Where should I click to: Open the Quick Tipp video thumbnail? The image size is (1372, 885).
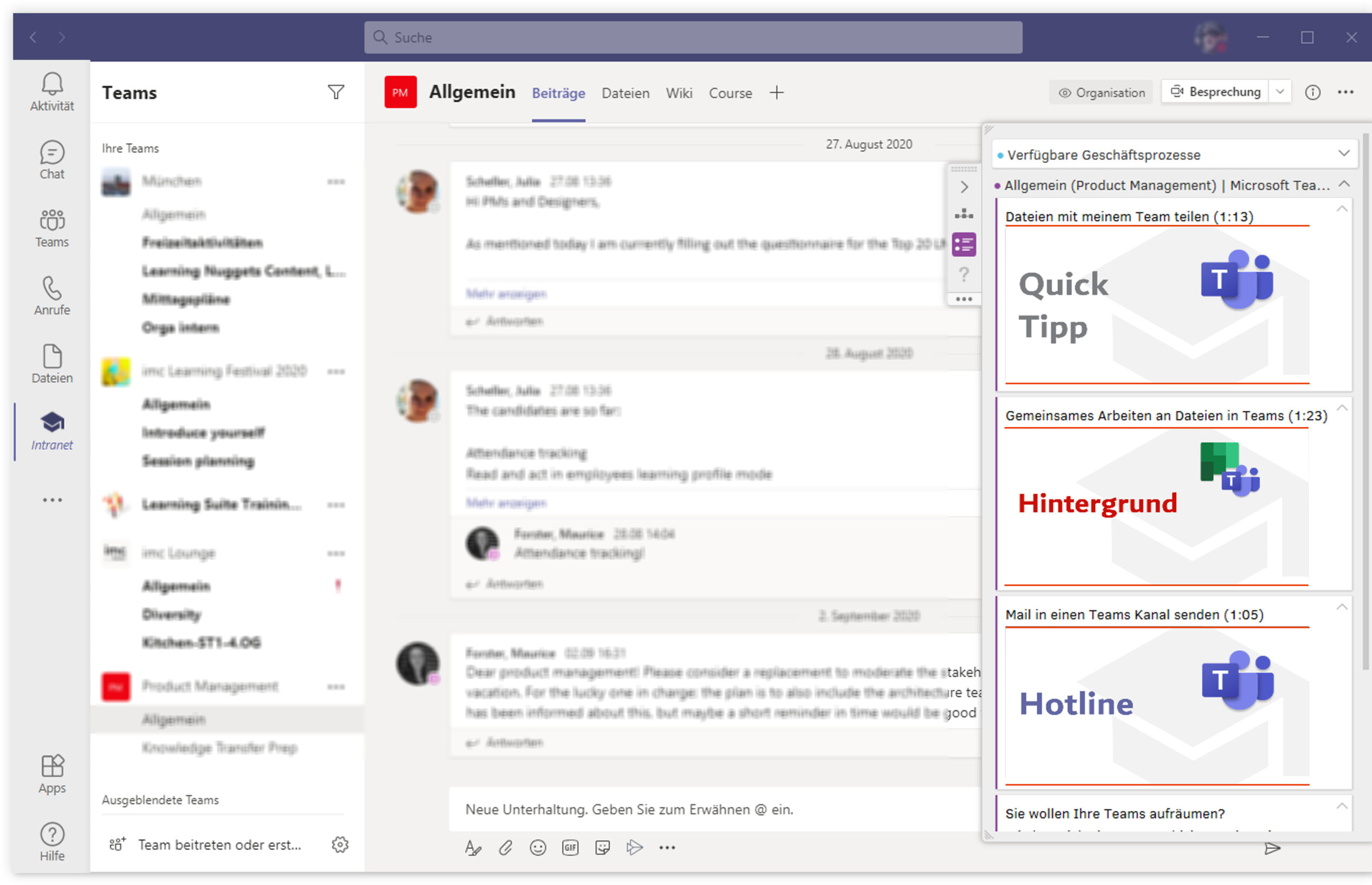1157,304
